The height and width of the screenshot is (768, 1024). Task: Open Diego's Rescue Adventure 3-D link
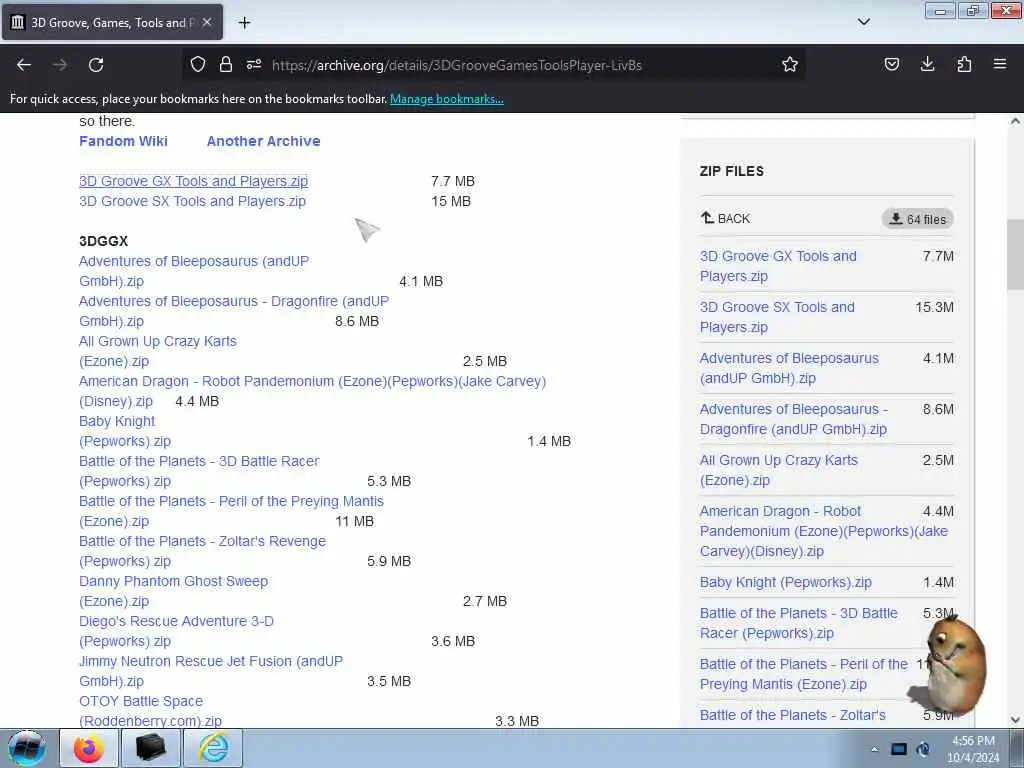click(x=176, y=631)
